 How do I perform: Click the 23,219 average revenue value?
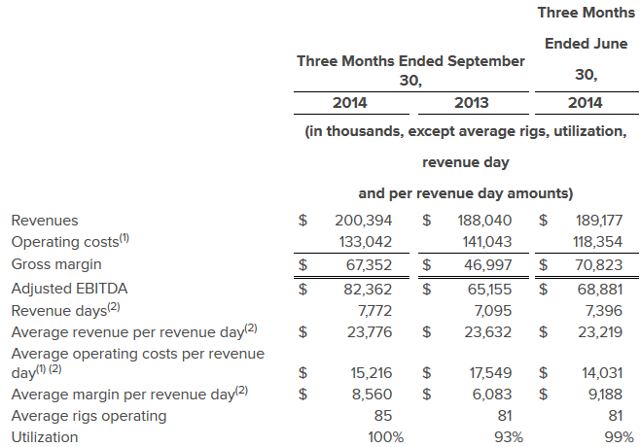[x=600, y=332]
